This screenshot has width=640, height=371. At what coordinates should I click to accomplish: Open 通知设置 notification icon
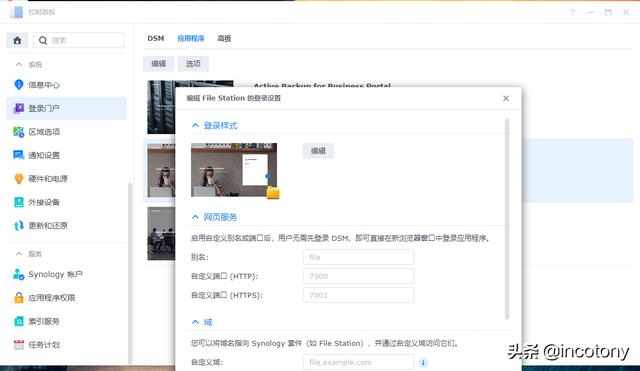coord(19,155)
